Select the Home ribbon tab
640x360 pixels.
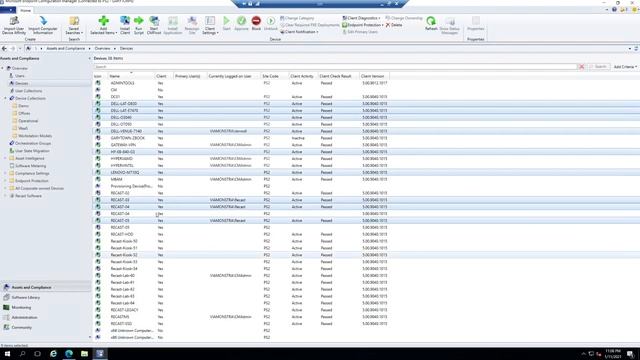(25, 10)
